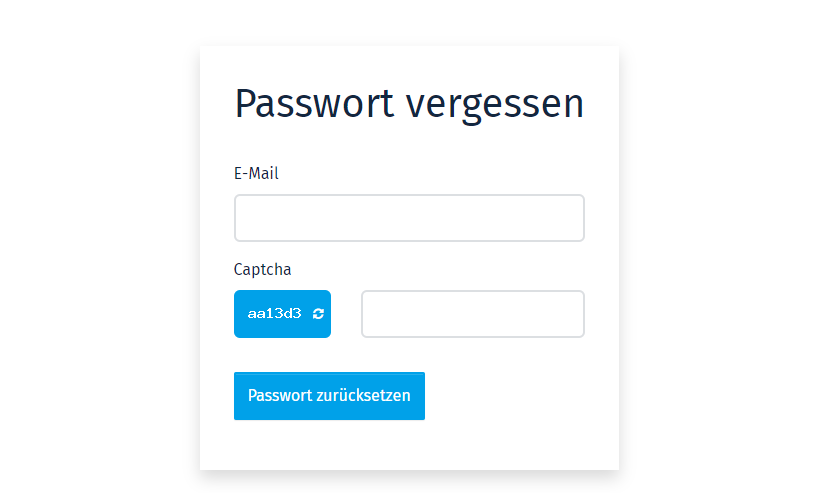Click the word Passwort in the heading
Image resolution: width=831 pixels, height=493 pixels.
(315, 103)
